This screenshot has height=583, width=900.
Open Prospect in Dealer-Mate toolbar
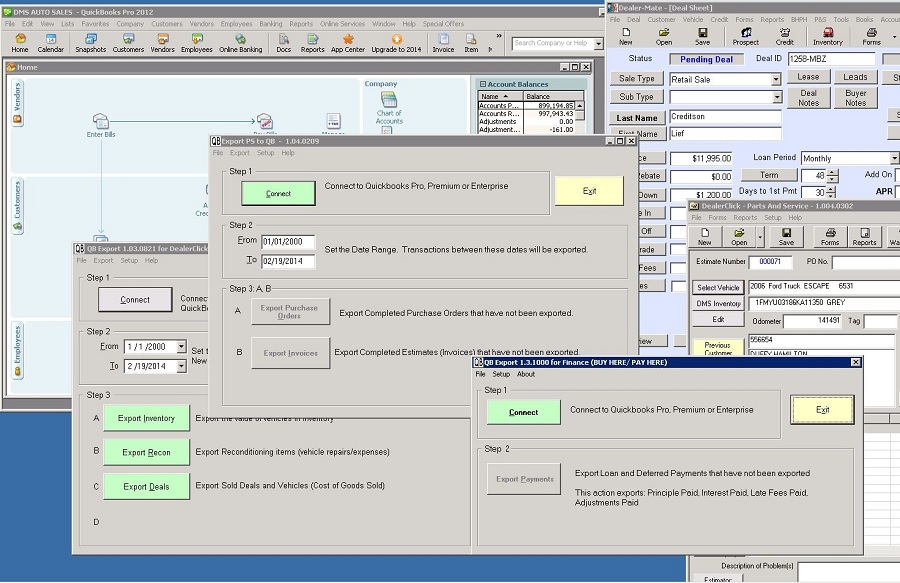746,37
